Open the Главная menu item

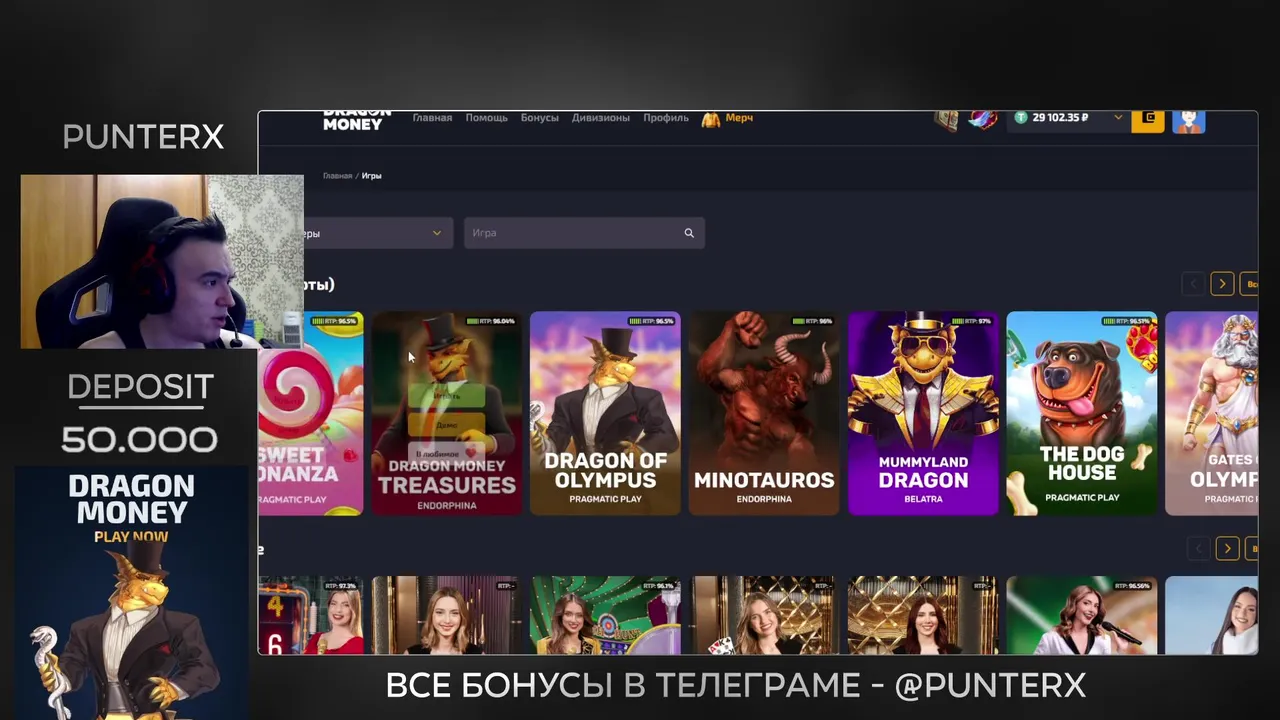(x=432, y=118)
